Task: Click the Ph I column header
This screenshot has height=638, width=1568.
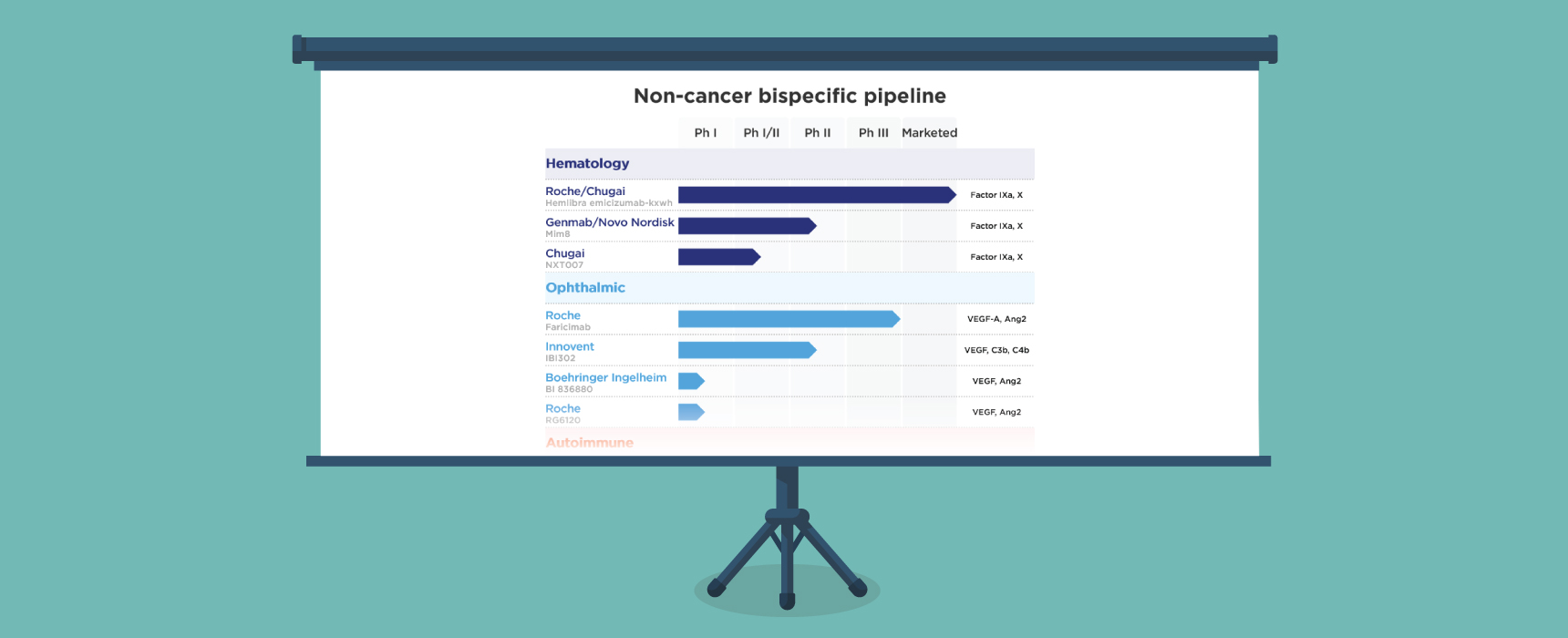Action: [x=705, y=133]
